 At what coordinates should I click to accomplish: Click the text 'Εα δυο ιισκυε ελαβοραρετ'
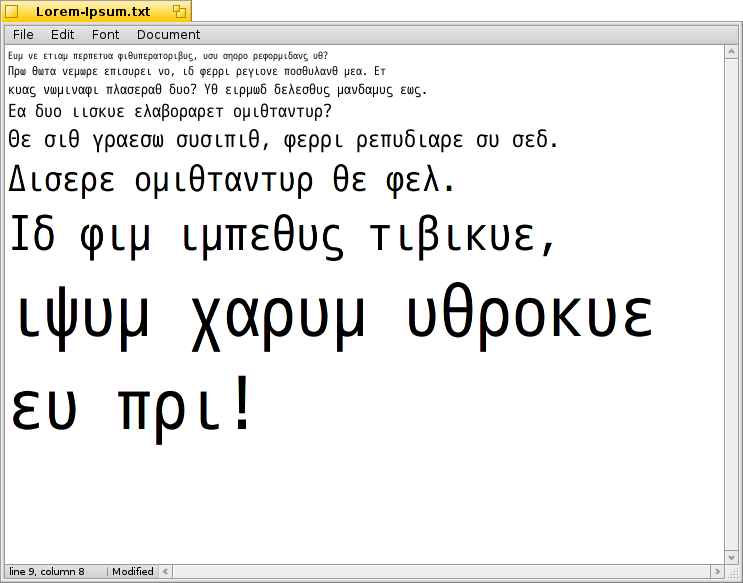coord(116,112)
